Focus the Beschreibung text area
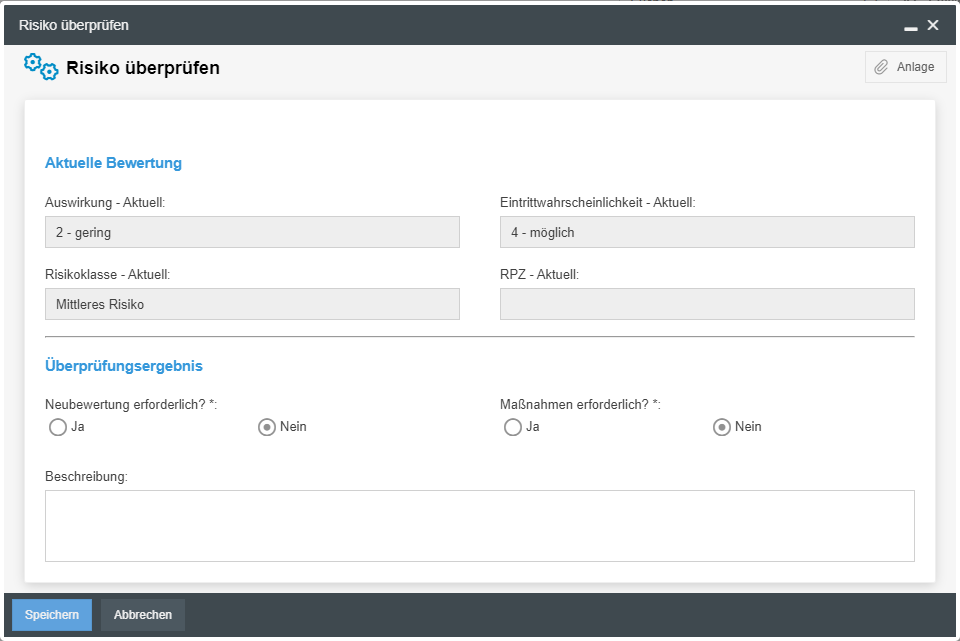This screenshot has height=641, width=960. (x=480, y=525)
